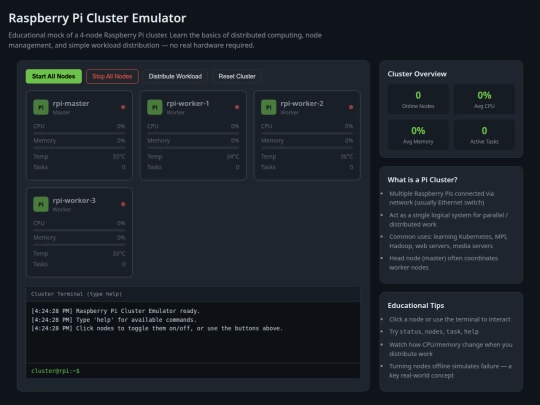The height and width of the screenshot is (405, 540).
Task: Toggle the rpi-worker-3 node name
Action: pos(74,200)
